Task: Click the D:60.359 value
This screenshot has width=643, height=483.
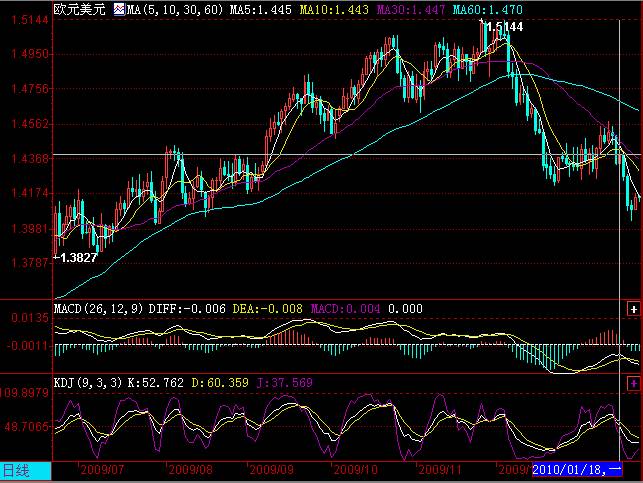Action: (x=220, y=383)
